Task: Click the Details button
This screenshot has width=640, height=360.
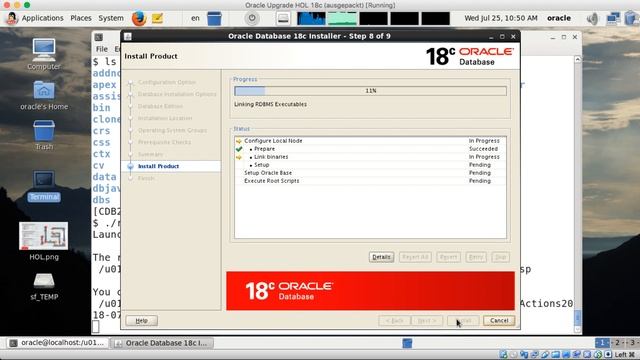Action: (x=381, y=257)
